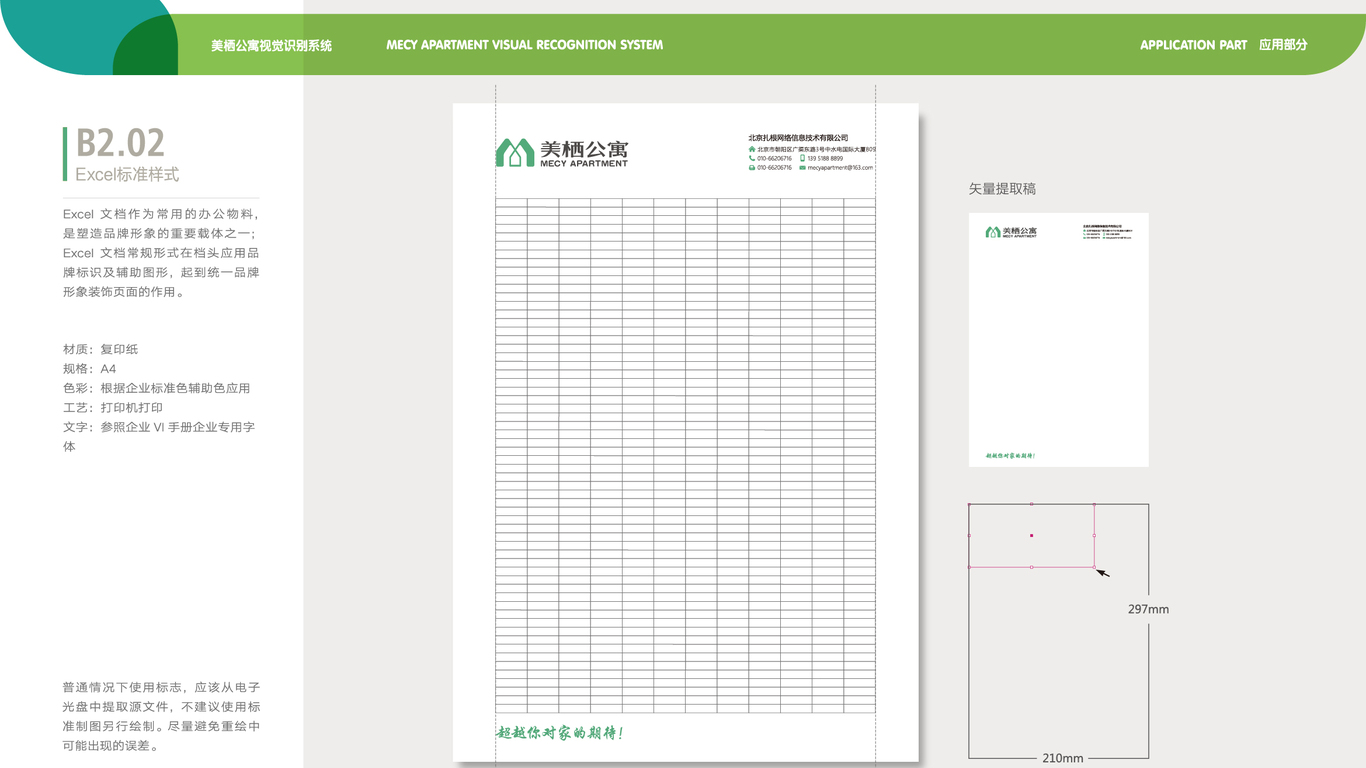Viewport: 1366px width, 768px height.
Task: Click the green slogan on the letterhead footer
Action: tap(560, 733)
